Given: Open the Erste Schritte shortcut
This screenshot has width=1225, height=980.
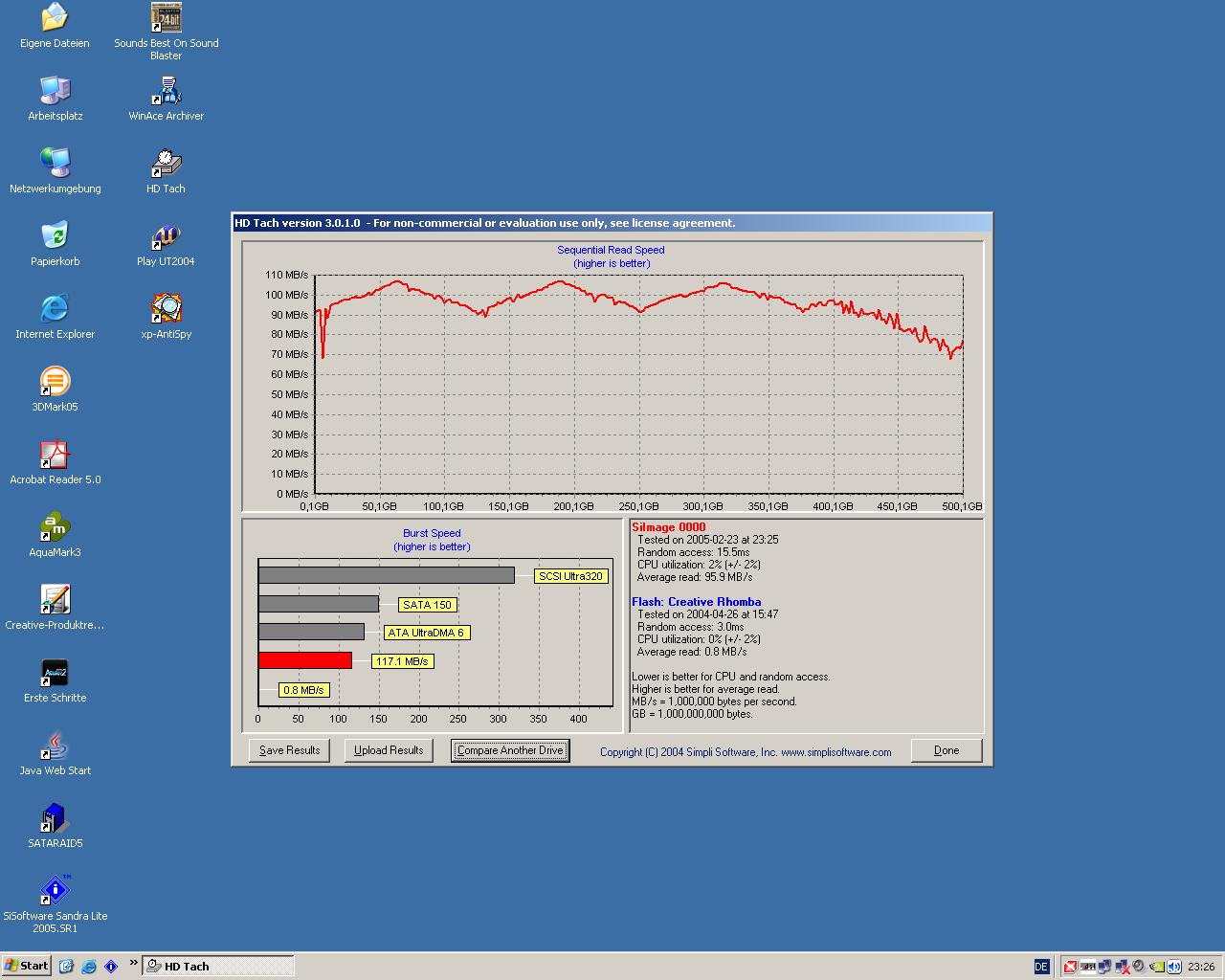Looking at the screenshot, I should (55, 681).
